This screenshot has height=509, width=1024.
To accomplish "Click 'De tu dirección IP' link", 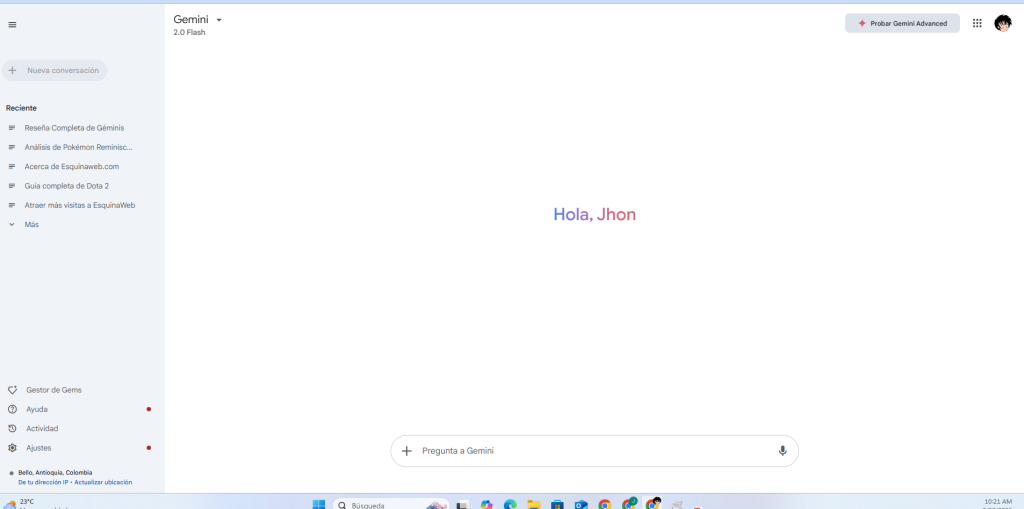I will (x=43, y=482).
